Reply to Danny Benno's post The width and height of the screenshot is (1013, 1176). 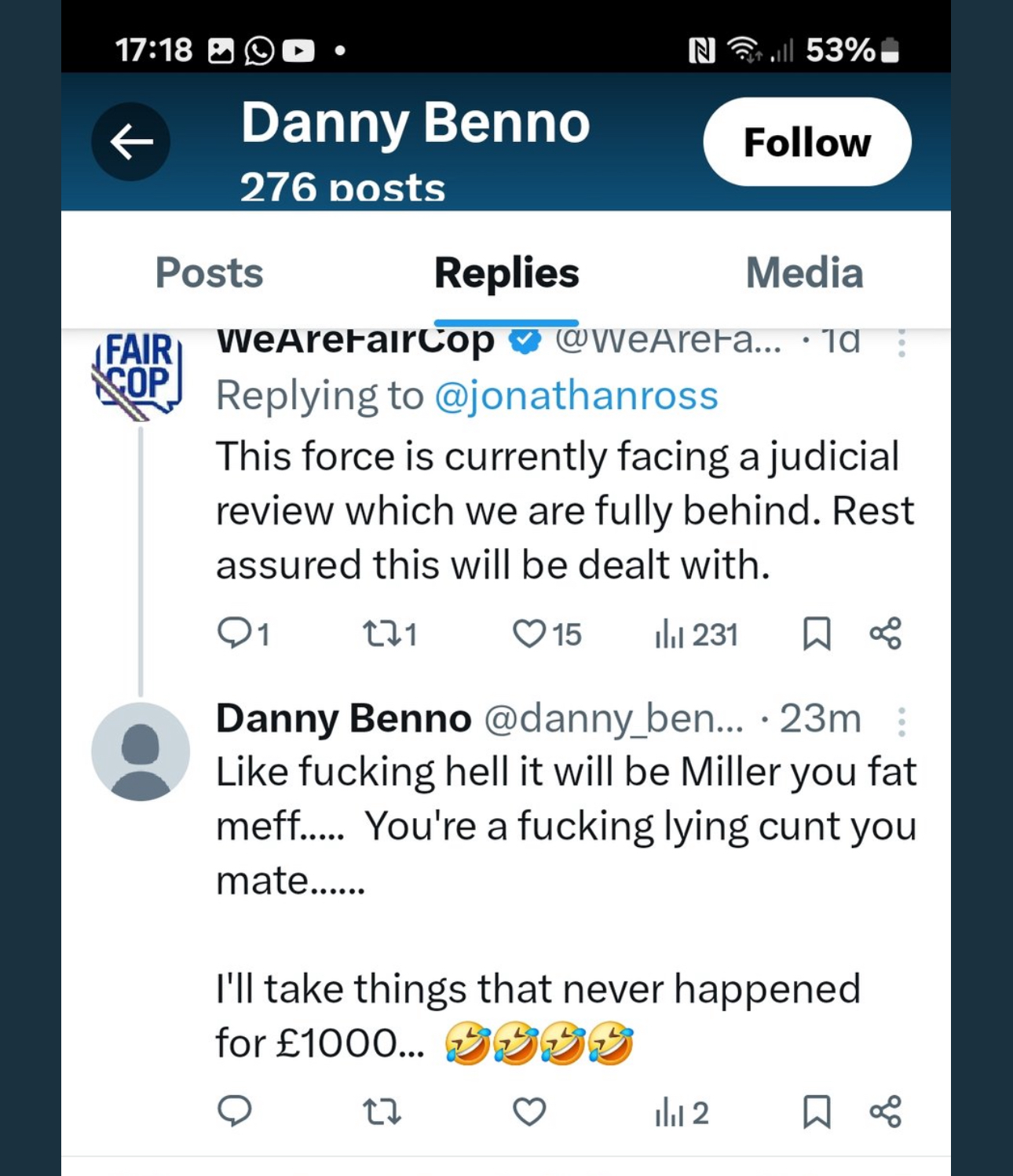[234, 1112]
